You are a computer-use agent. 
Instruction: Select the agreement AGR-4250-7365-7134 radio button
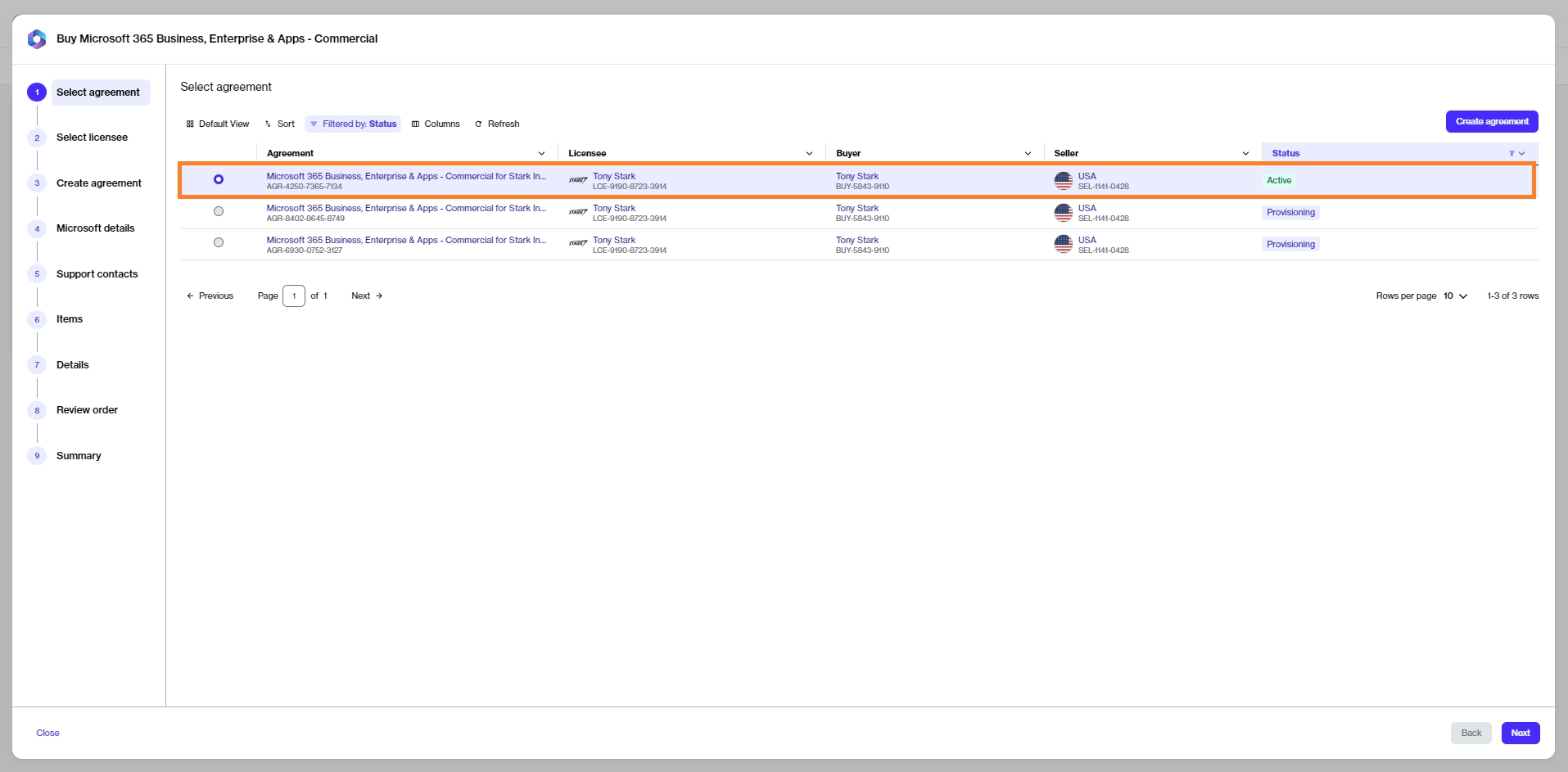[x=219, y=180]
